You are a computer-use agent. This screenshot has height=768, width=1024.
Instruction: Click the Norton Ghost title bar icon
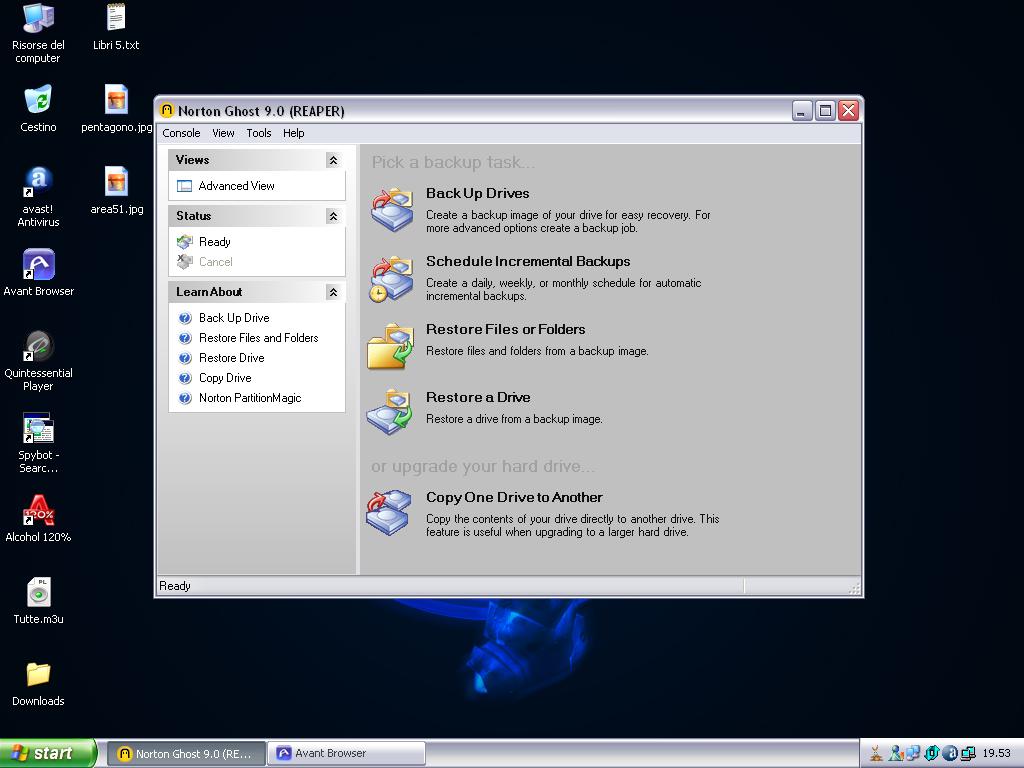167,110
